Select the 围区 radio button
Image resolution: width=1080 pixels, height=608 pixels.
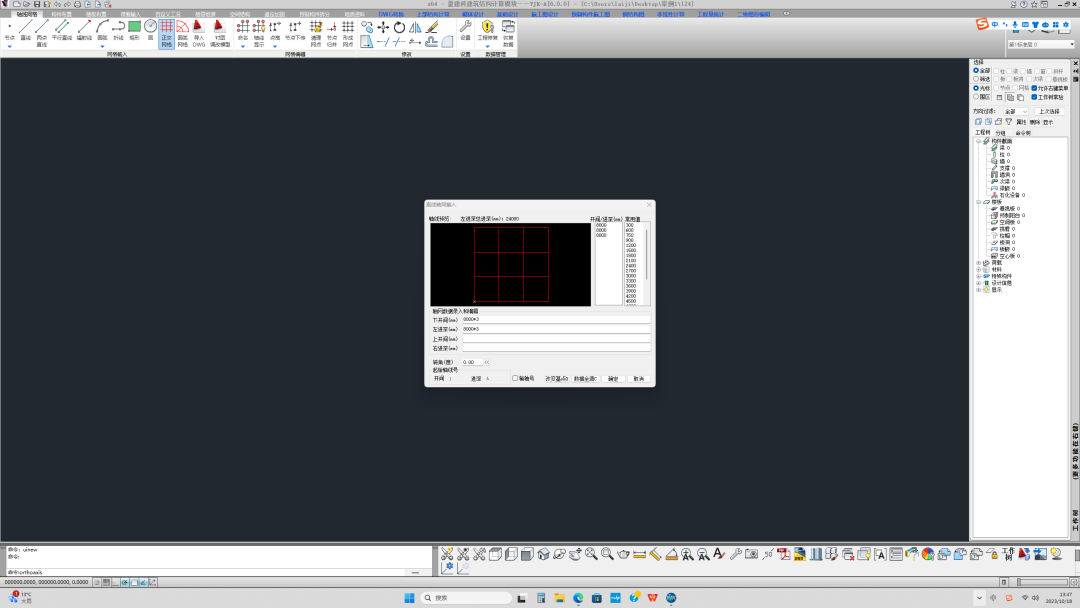[976, 97]
